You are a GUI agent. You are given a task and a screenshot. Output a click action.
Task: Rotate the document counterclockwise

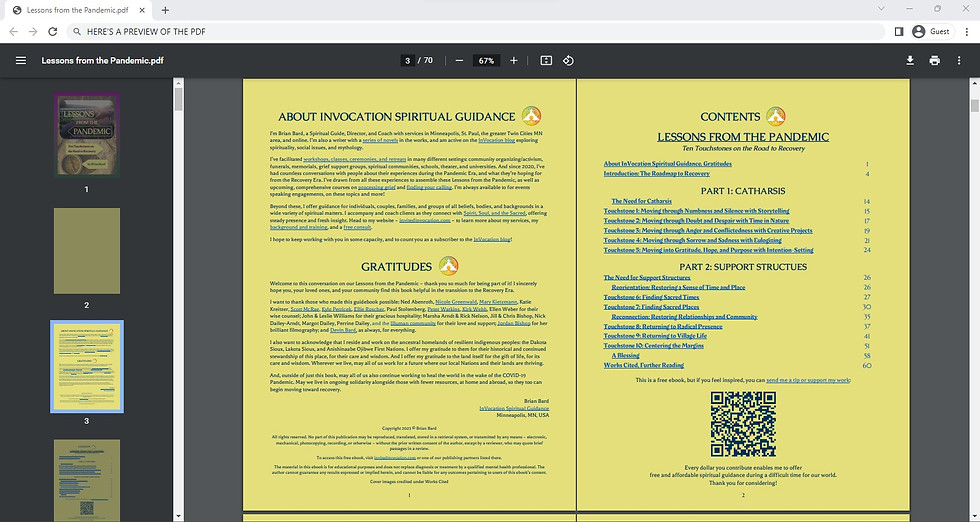[568, 61]
